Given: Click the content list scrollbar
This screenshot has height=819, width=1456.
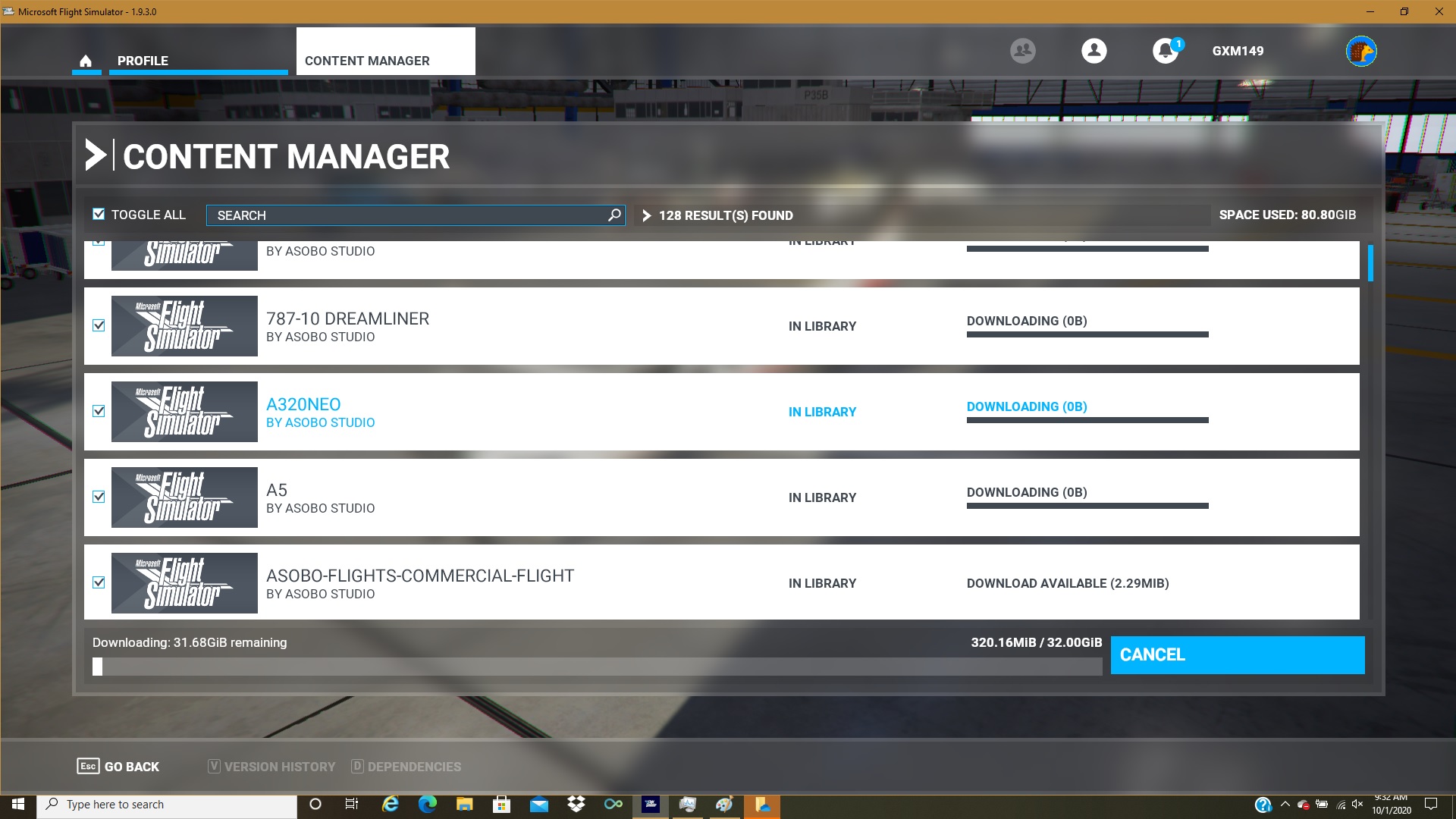Looking at the screenshot, I should [1370, 263].
